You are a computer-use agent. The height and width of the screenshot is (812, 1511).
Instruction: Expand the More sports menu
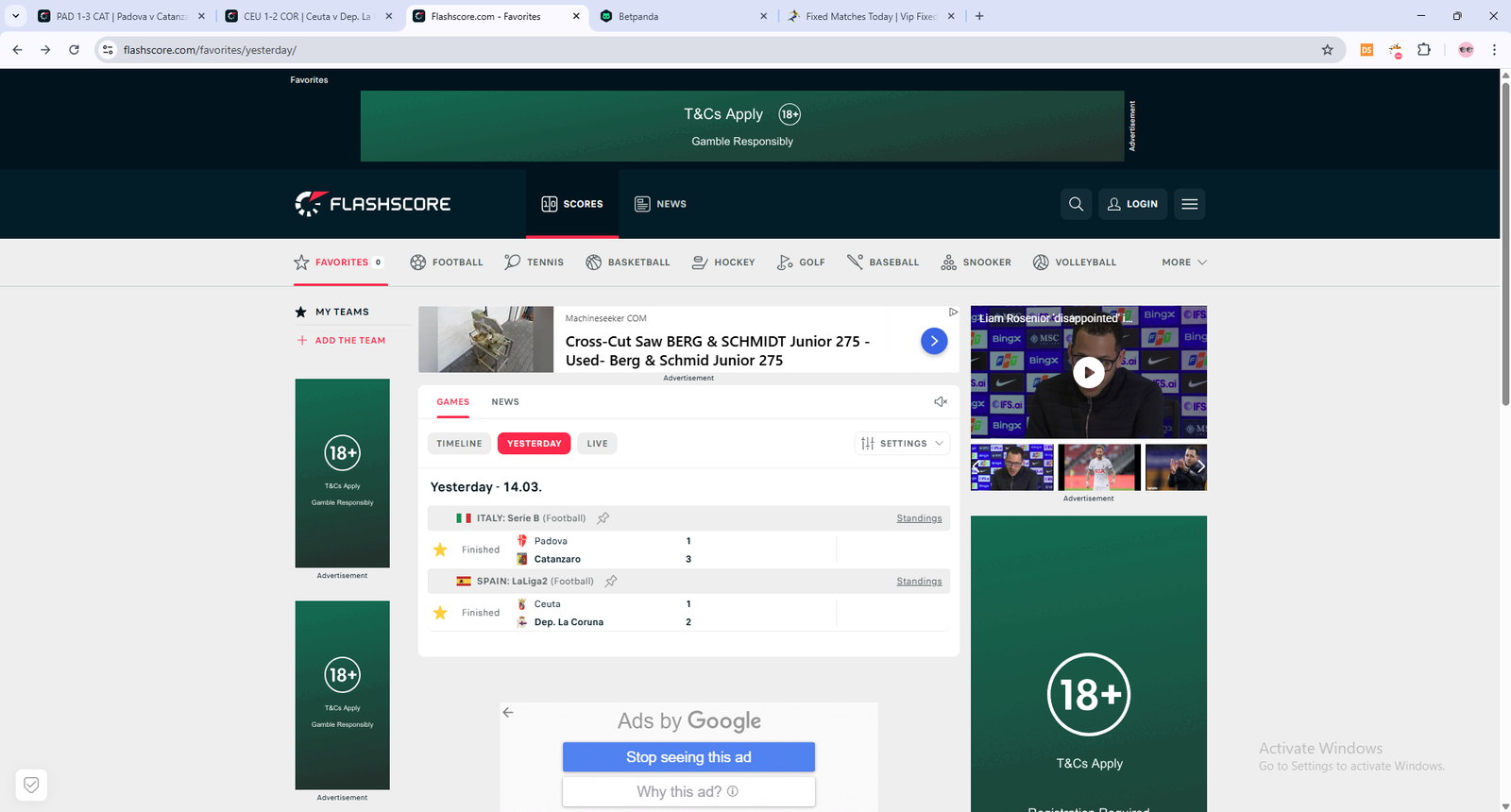tap(1183, 262)
